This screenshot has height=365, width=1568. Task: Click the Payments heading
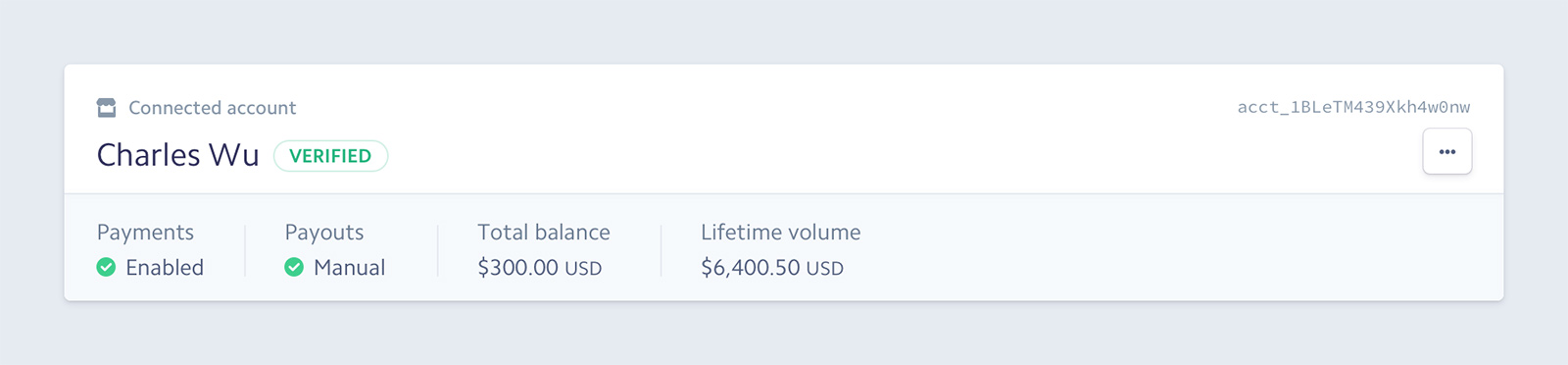pos(145,233)
